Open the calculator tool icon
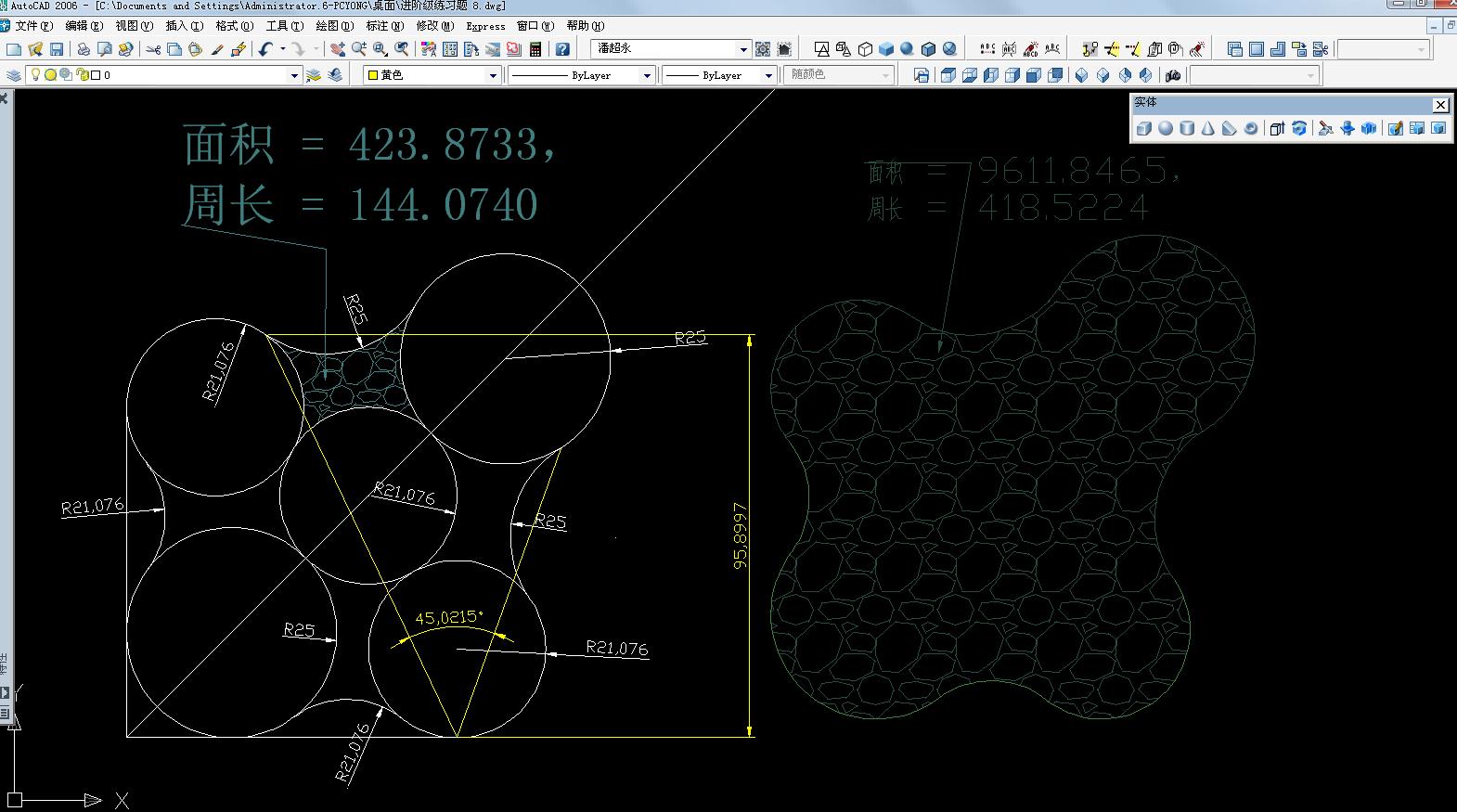The width and height of the screenshot is (1457, 812). (535, 49)
